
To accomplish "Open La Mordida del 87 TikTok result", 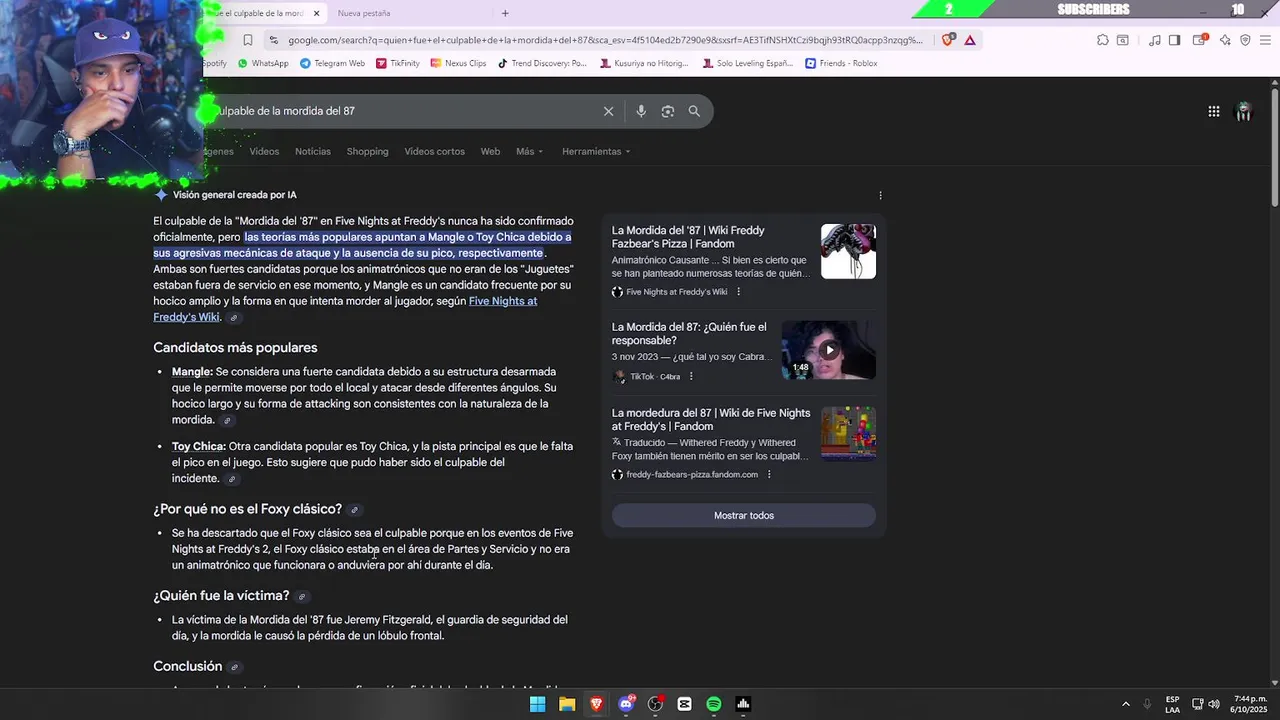I will pyautogui.click(x=689, y=334).
